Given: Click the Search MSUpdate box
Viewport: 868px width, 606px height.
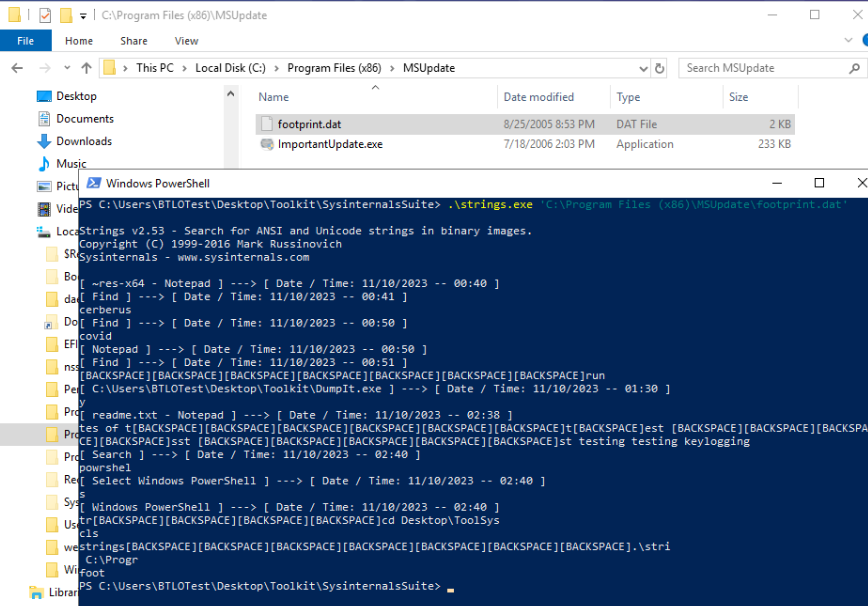Looking at the screenshot, I should (x=763, y=68).
